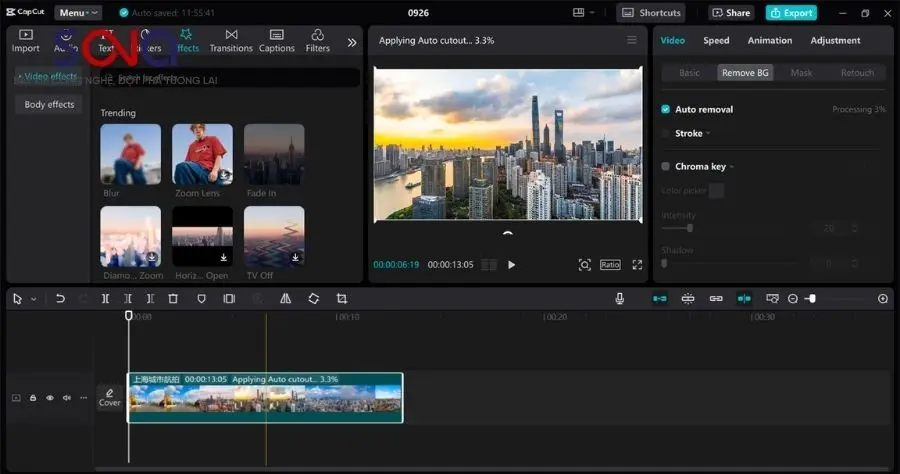Click the Export button
This screenshot has height=474, width=900.
coord(791,13)
